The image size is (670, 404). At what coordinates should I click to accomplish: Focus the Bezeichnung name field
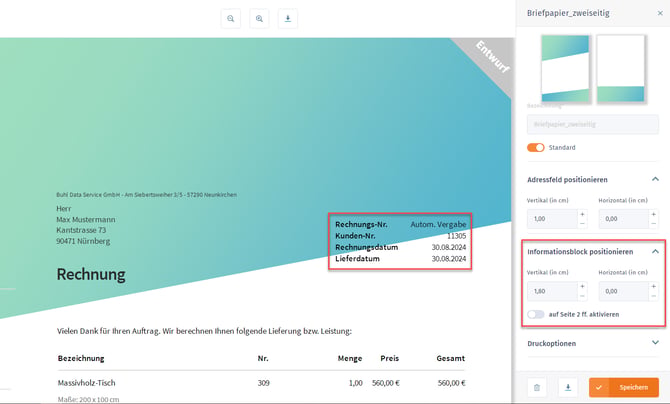click(593, 124)
